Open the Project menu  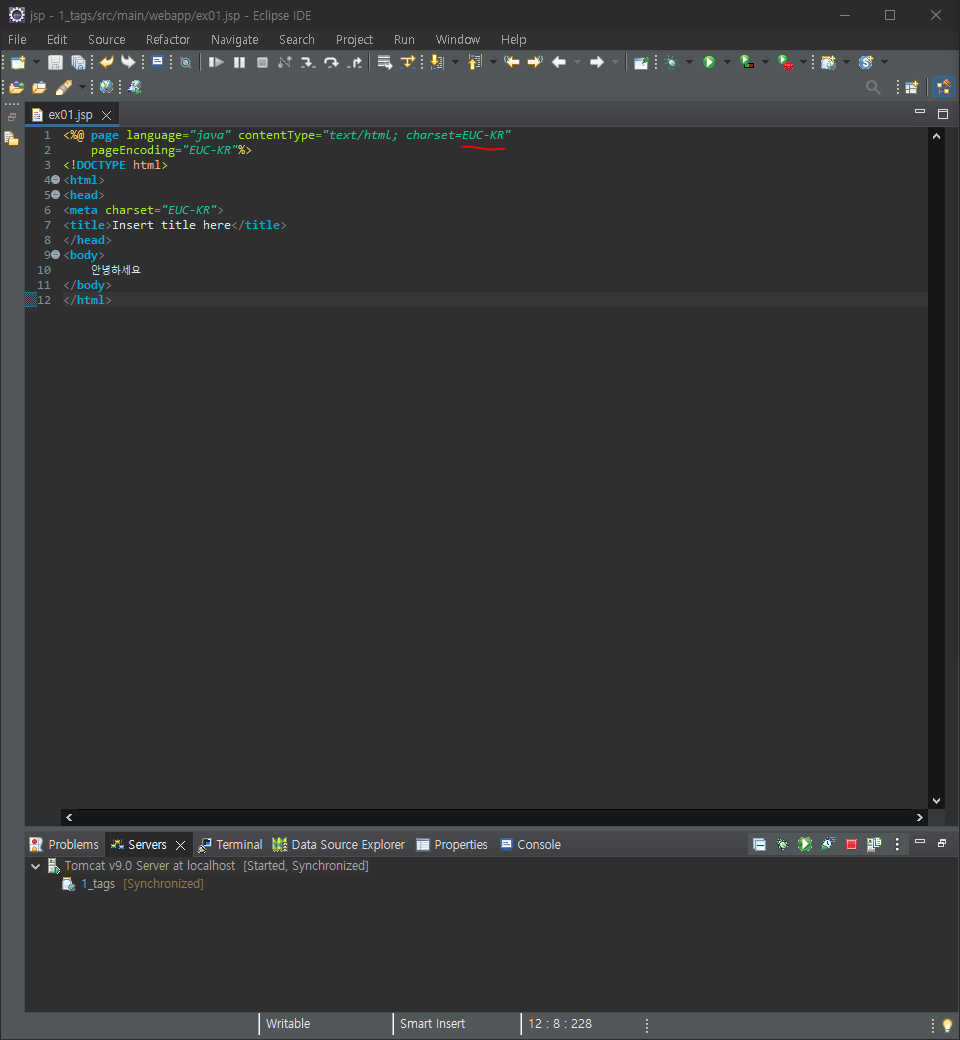(x=354, y=40)
